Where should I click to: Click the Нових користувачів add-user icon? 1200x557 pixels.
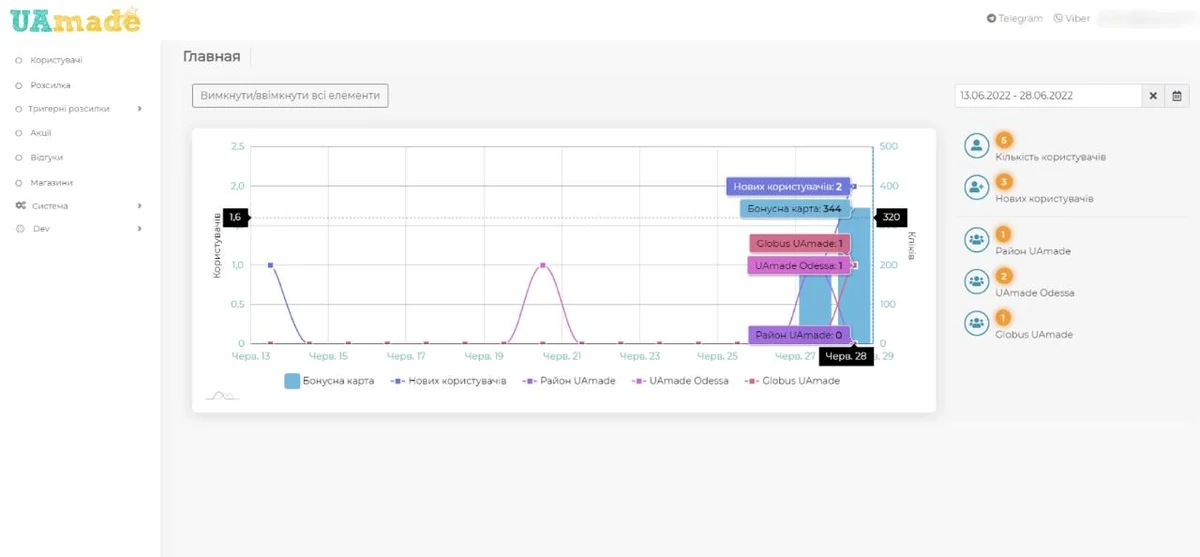point(976,187)
